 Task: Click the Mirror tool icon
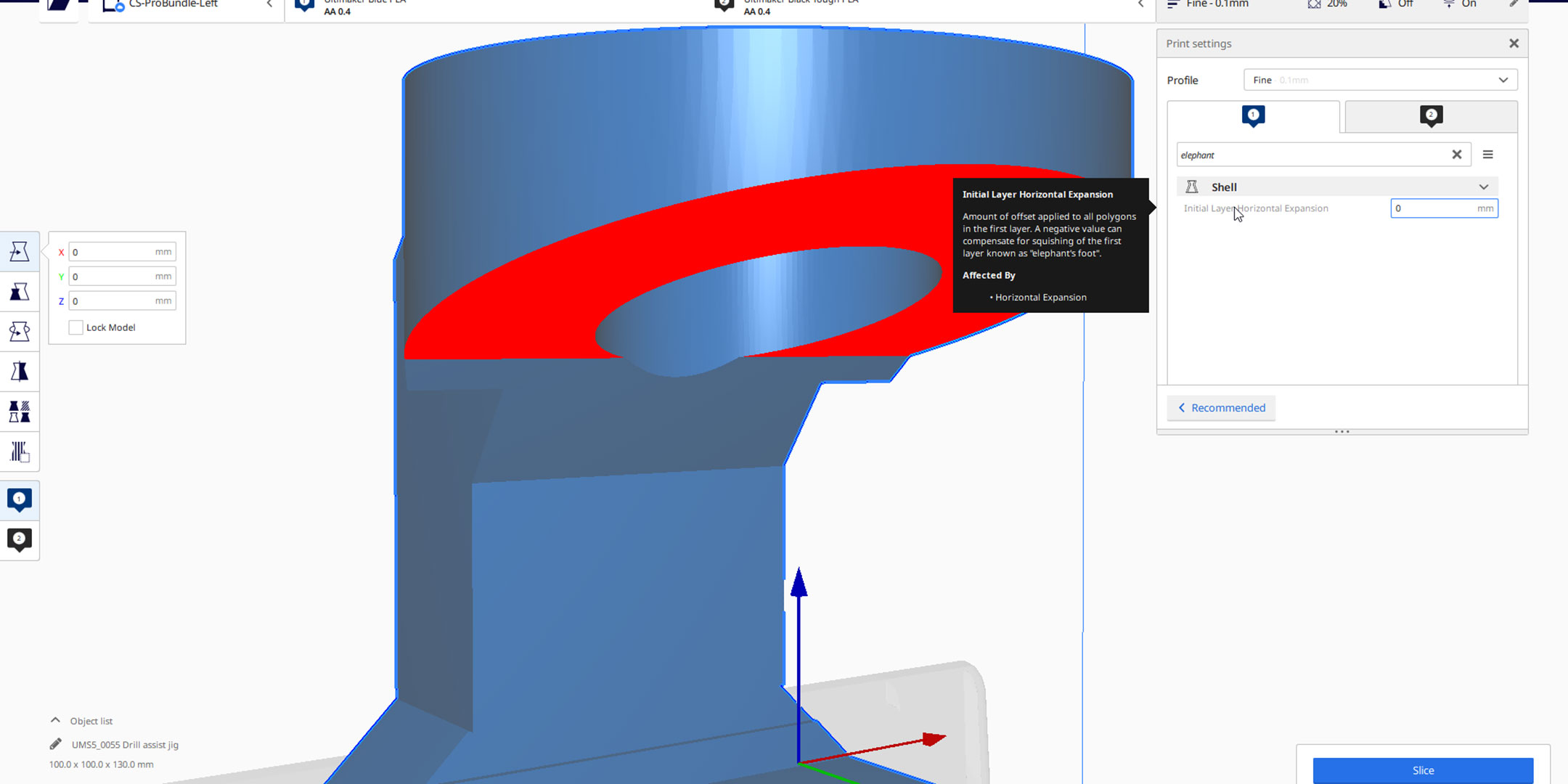click(20, 371)
